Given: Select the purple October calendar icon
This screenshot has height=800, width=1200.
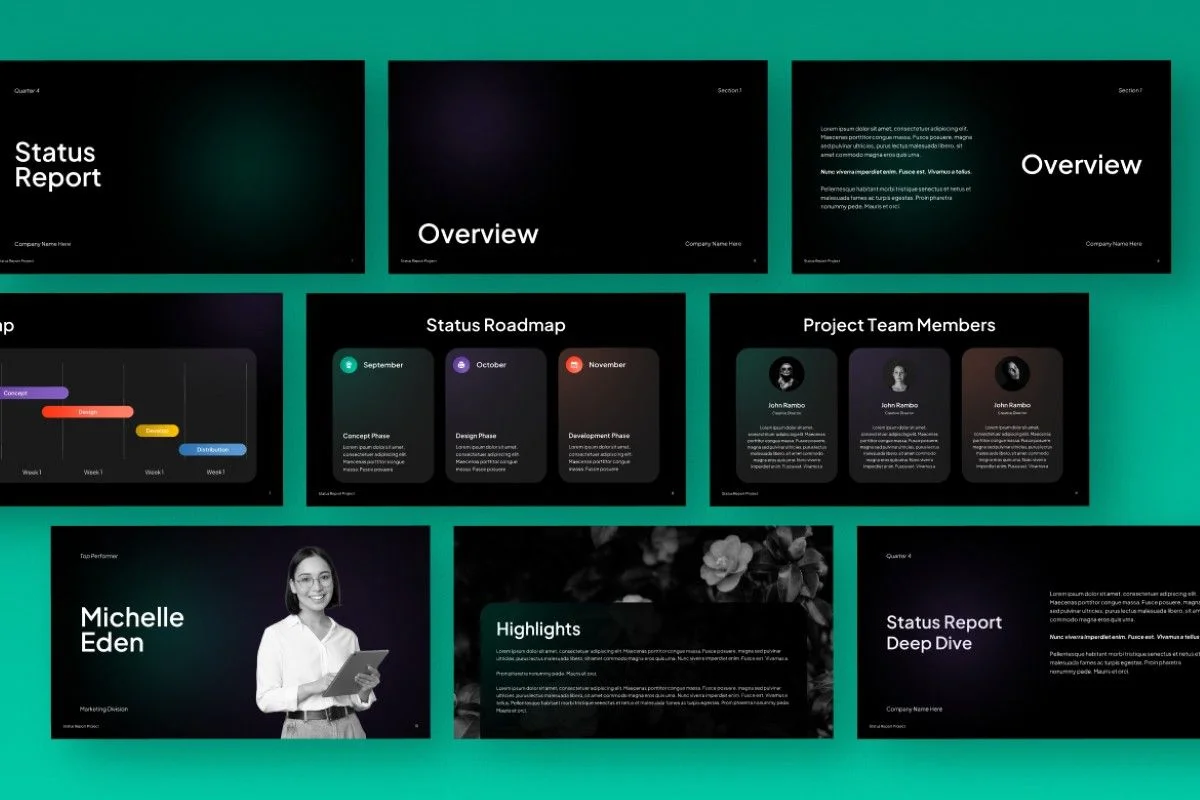Looking at the screenshot, I should coord(460,365).
